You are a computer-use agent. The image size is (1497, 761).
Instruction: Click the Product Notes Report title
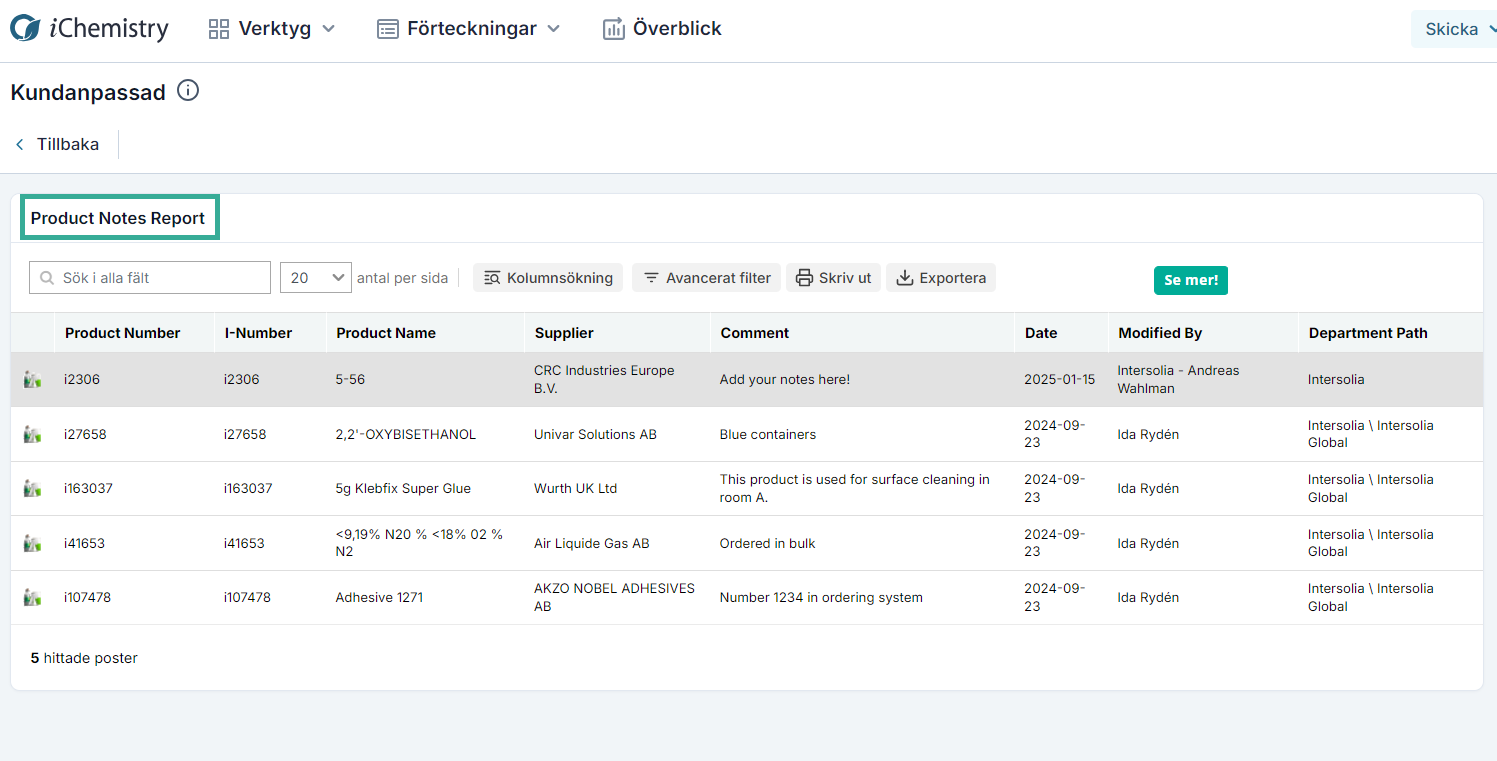click(x=118, y=218)
